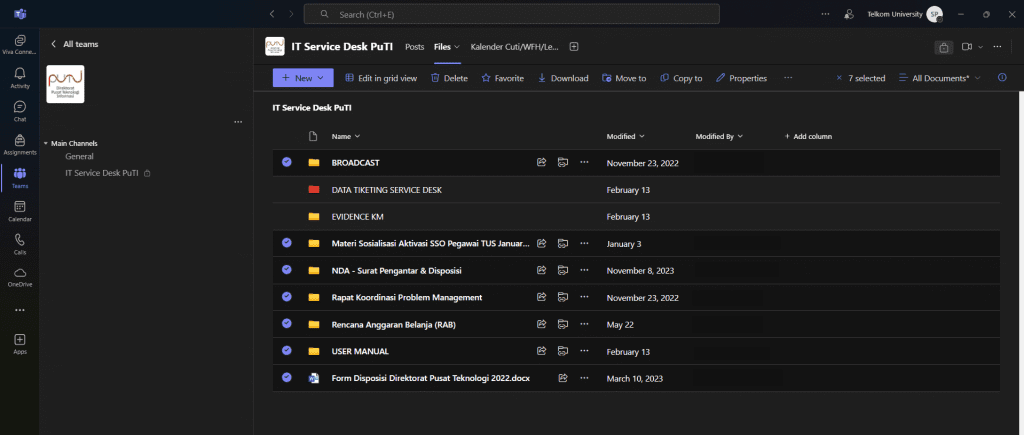This screenshot has width=1024, height=435.
Task: Uncheck Form Disposisi Direktorat docx file
Action: (x=287, y=378)
